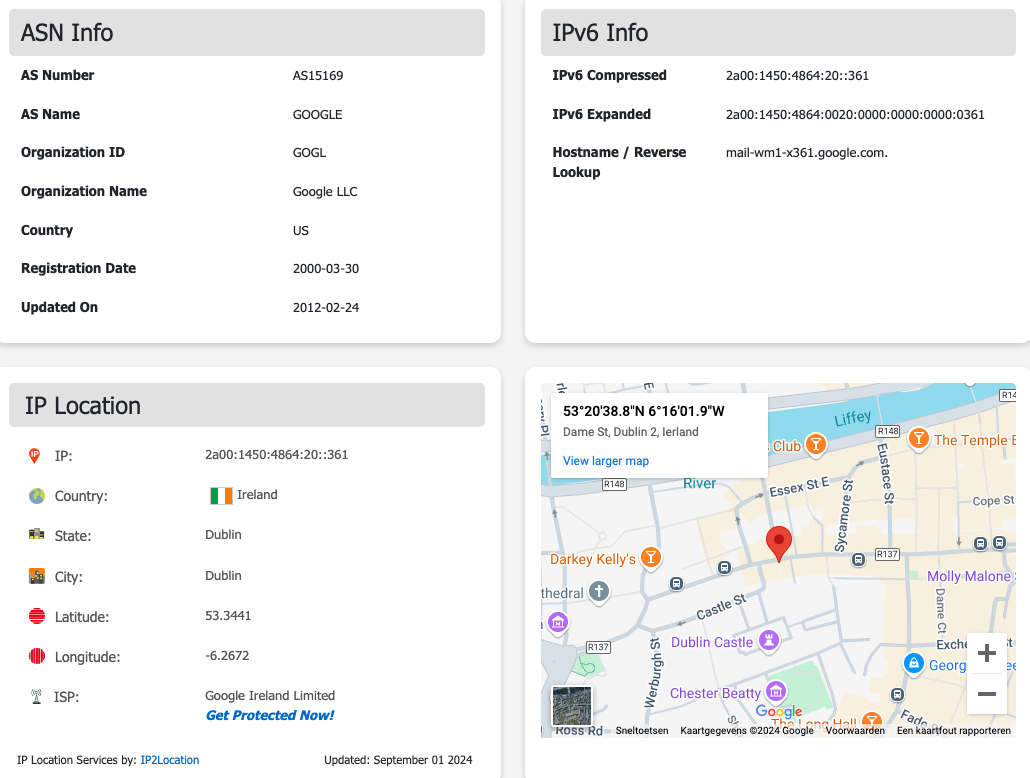Select the Chester Beatty museum marker
The image size is (1030, 778).
click(x=776, y=692)
